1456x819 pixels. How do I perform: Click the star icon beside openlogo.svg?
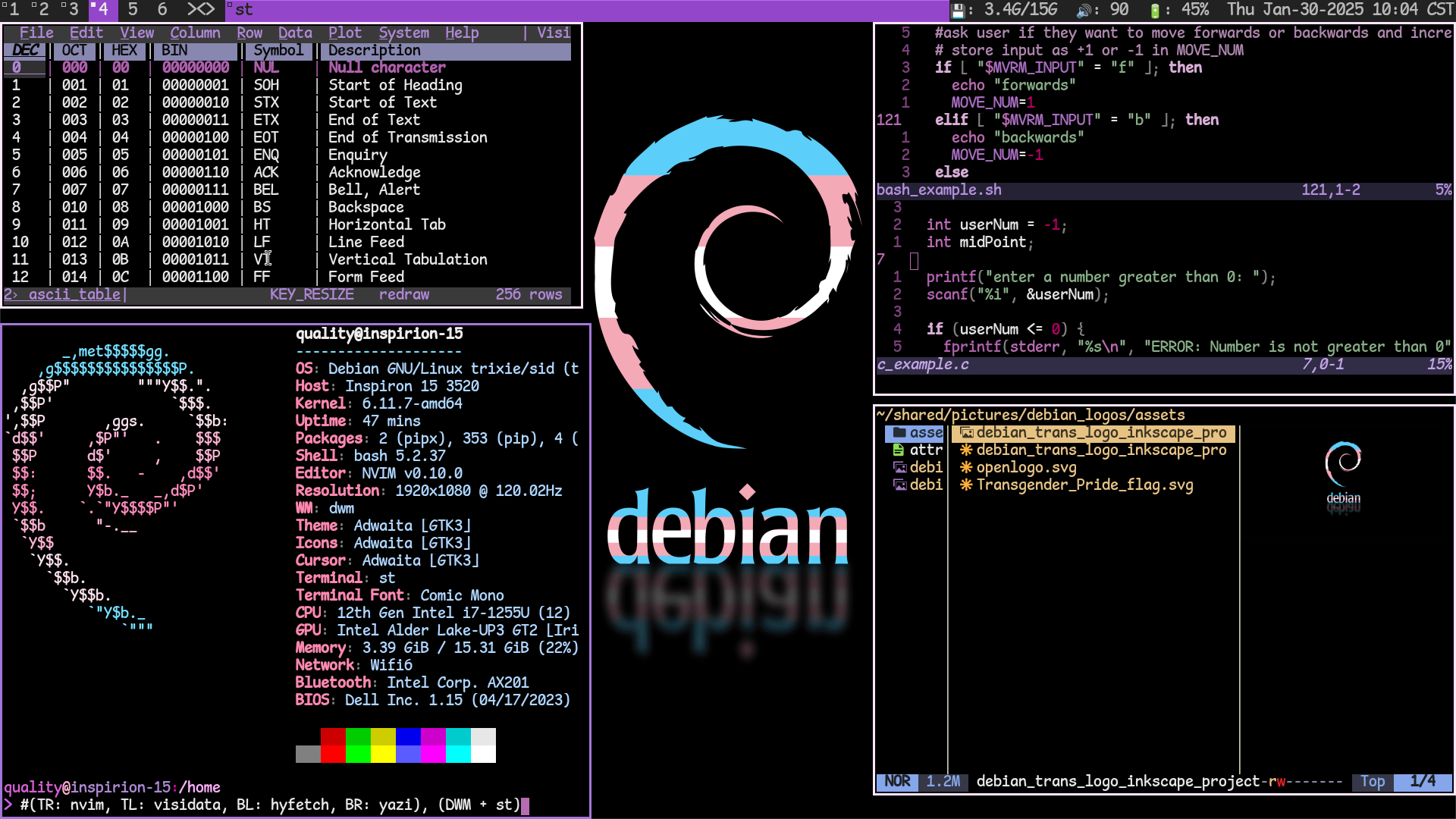tap(966, 467)
